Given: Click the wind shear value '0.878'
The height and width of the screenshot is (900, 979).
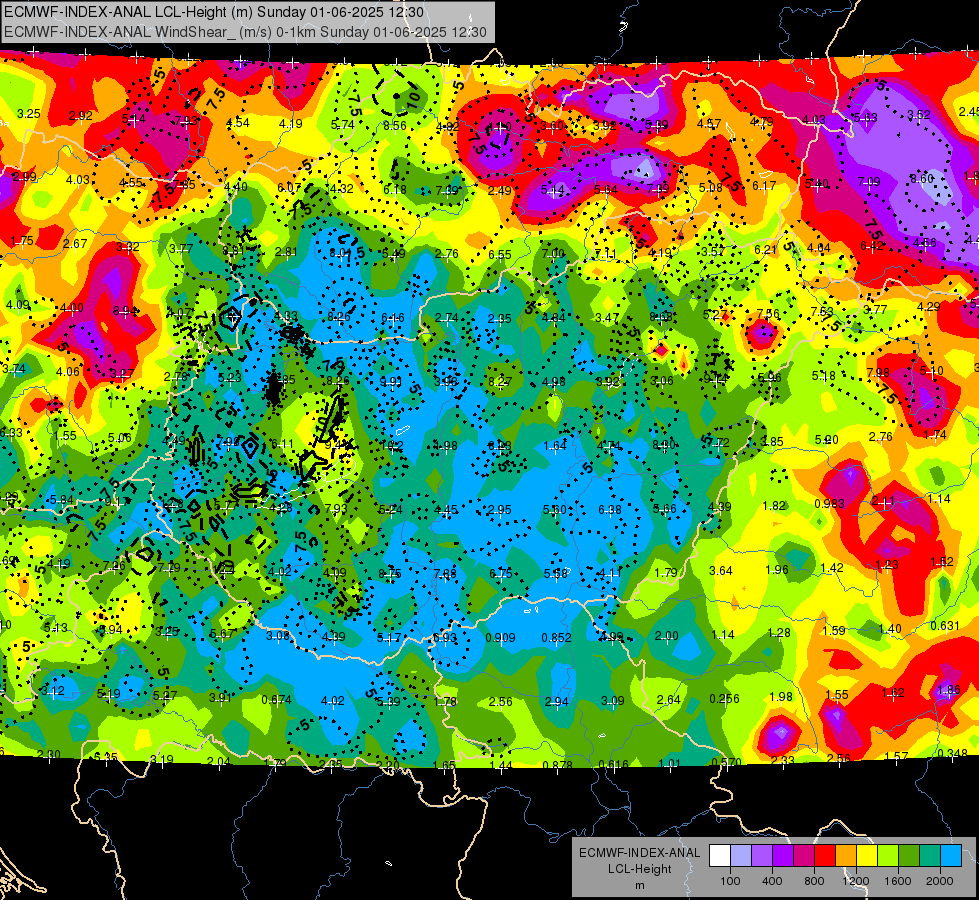Looking at the screenshot, I should click(558, 765).
